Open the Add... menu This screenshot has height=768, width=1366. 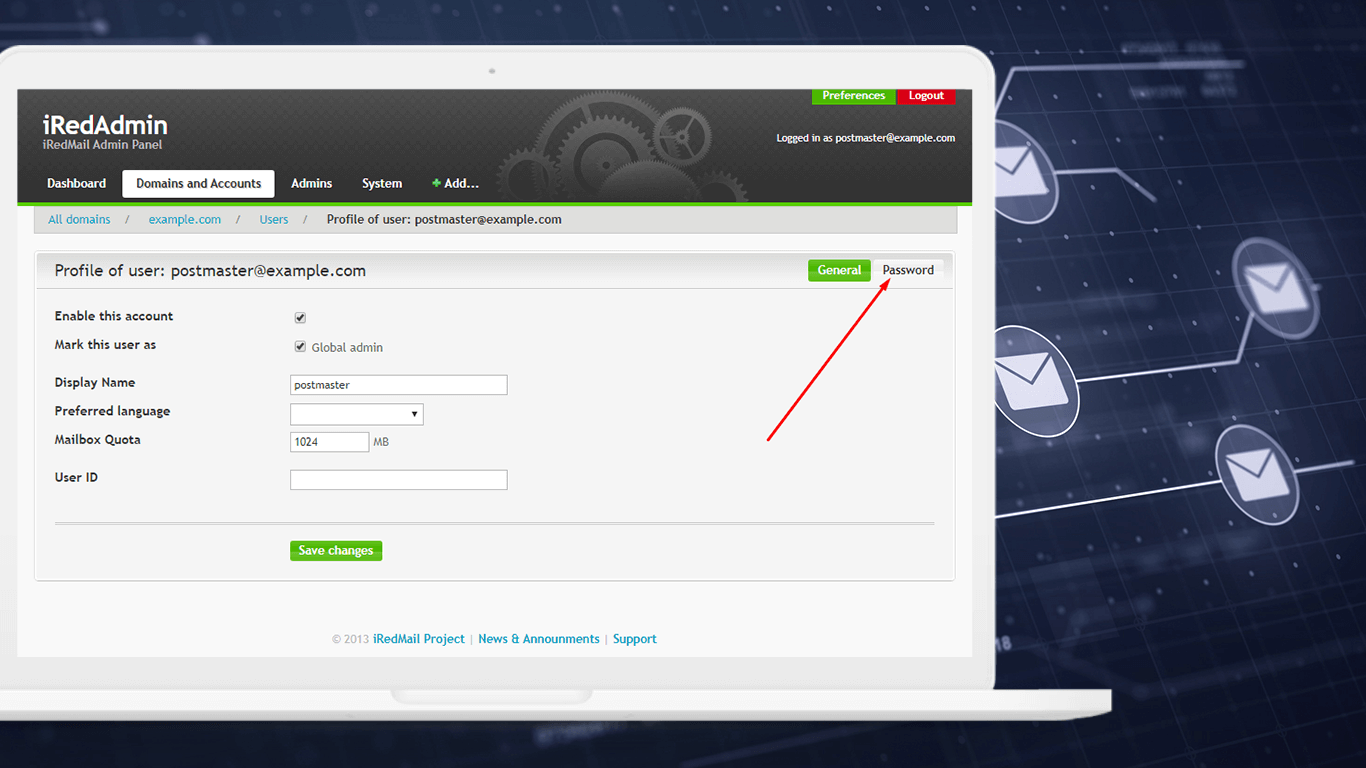pos(456,184)
